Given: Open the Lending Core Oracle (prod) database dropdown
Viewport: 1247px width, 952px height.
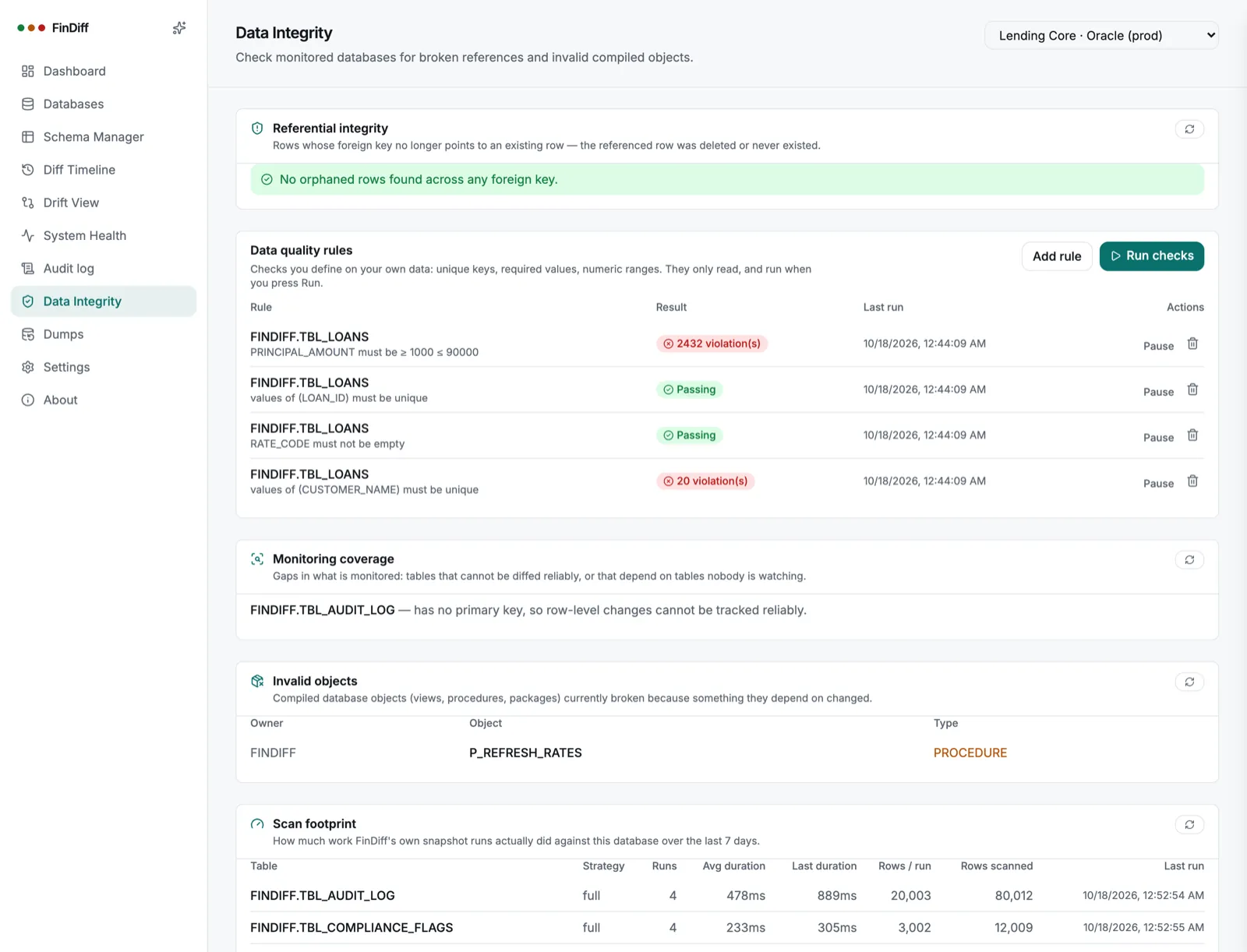Looking at the screenshot, I should click(x=1101, y=35).
